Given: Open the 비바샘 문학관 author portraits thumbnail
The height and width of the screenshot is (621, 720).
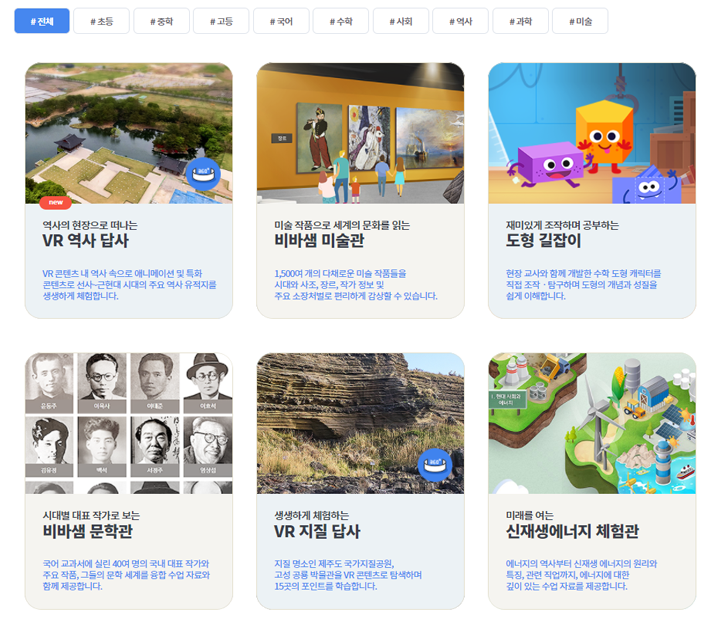Looking at the screenshot, I should [x=129, y=423].
